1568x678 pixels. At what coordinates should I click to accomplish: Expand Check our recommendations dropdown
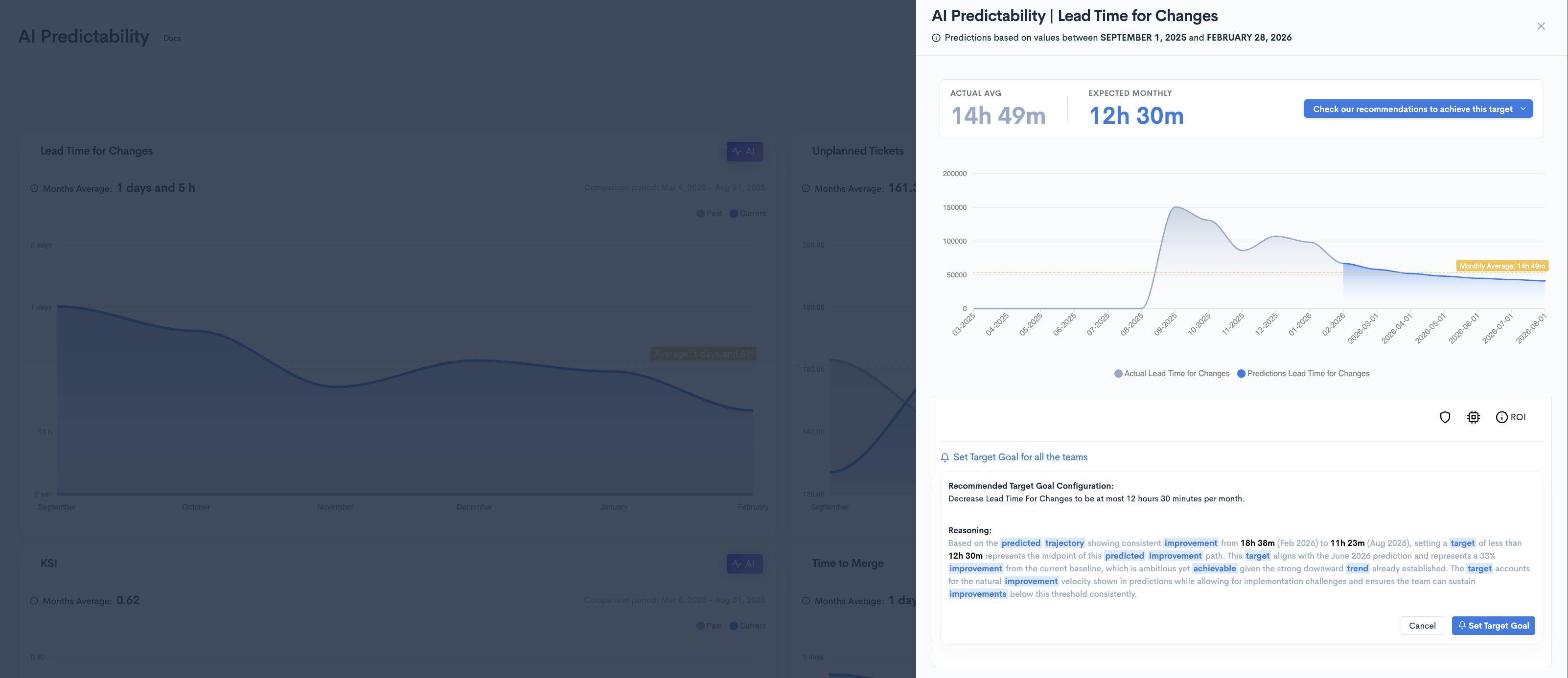[x=1411, y=109]
